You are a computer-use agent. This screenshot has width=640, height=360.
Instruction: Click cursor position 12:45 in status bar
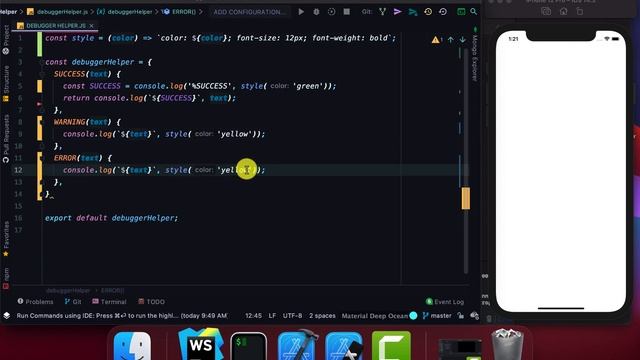click(x=253, y=316)
